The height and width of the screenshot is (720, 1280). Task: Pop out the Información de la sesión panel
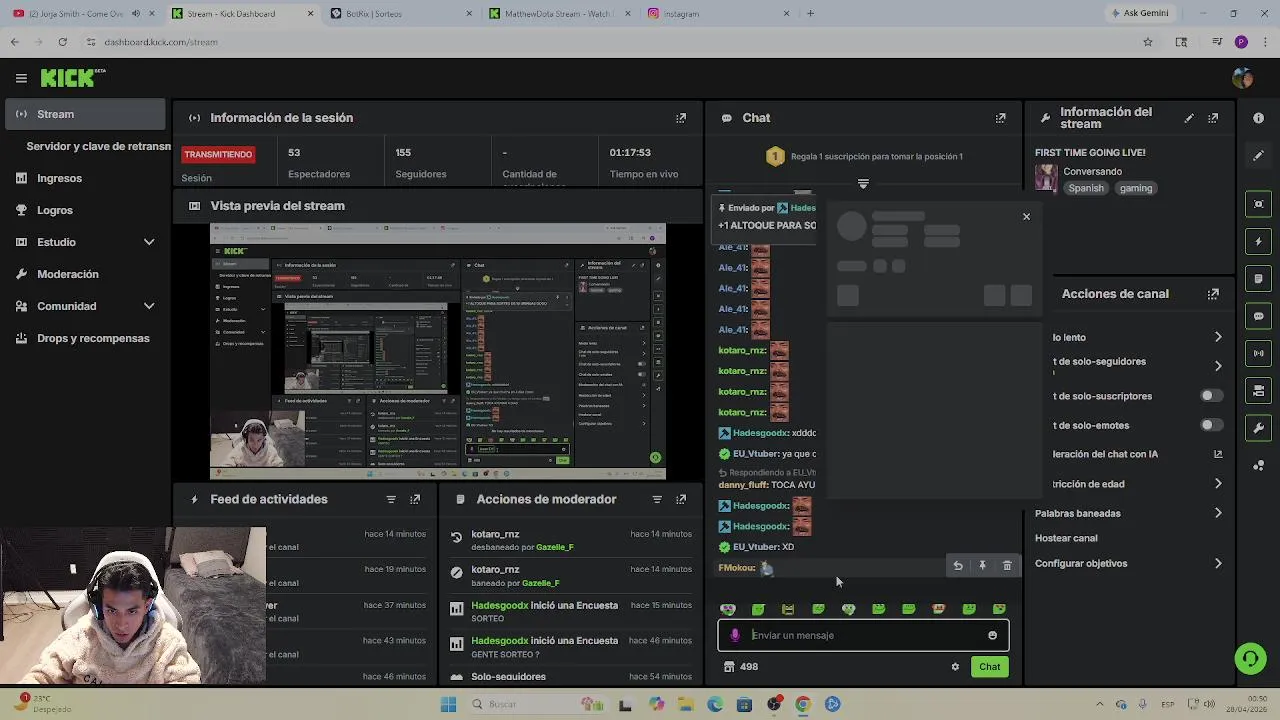click(681, 118)
